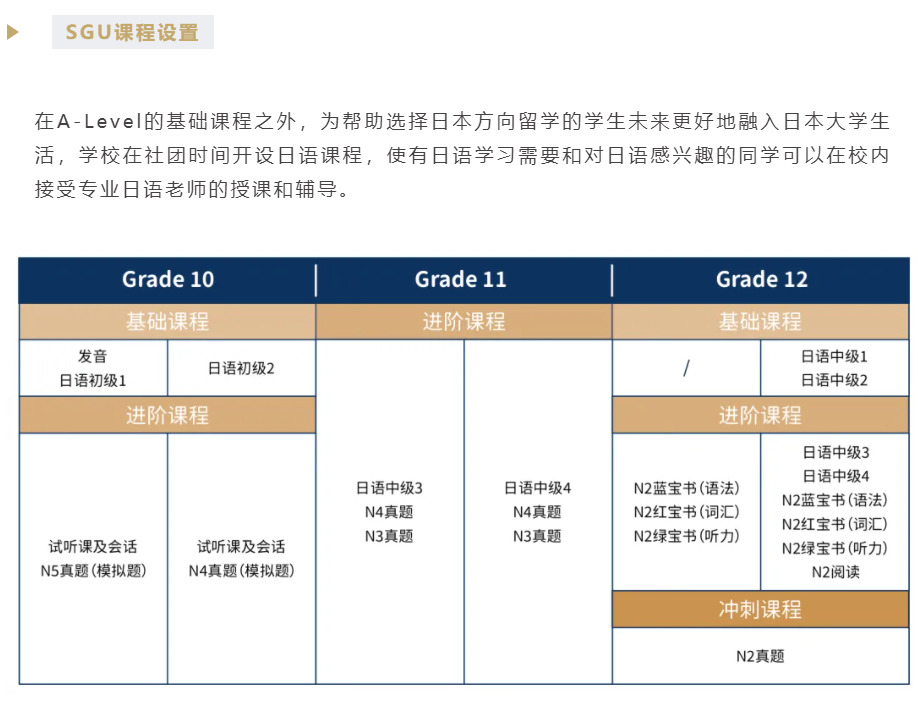Image resolution: width=918 pixels, height=704 pixels.
Task: Click the Grade 10 column header
Action: point(168,280)
